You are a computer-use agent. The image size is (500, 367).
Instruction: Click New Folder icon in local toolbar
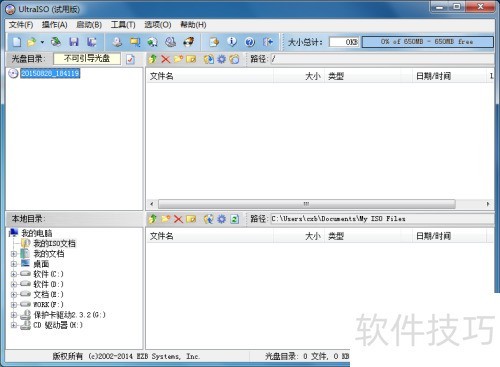[x=165, y=219]
